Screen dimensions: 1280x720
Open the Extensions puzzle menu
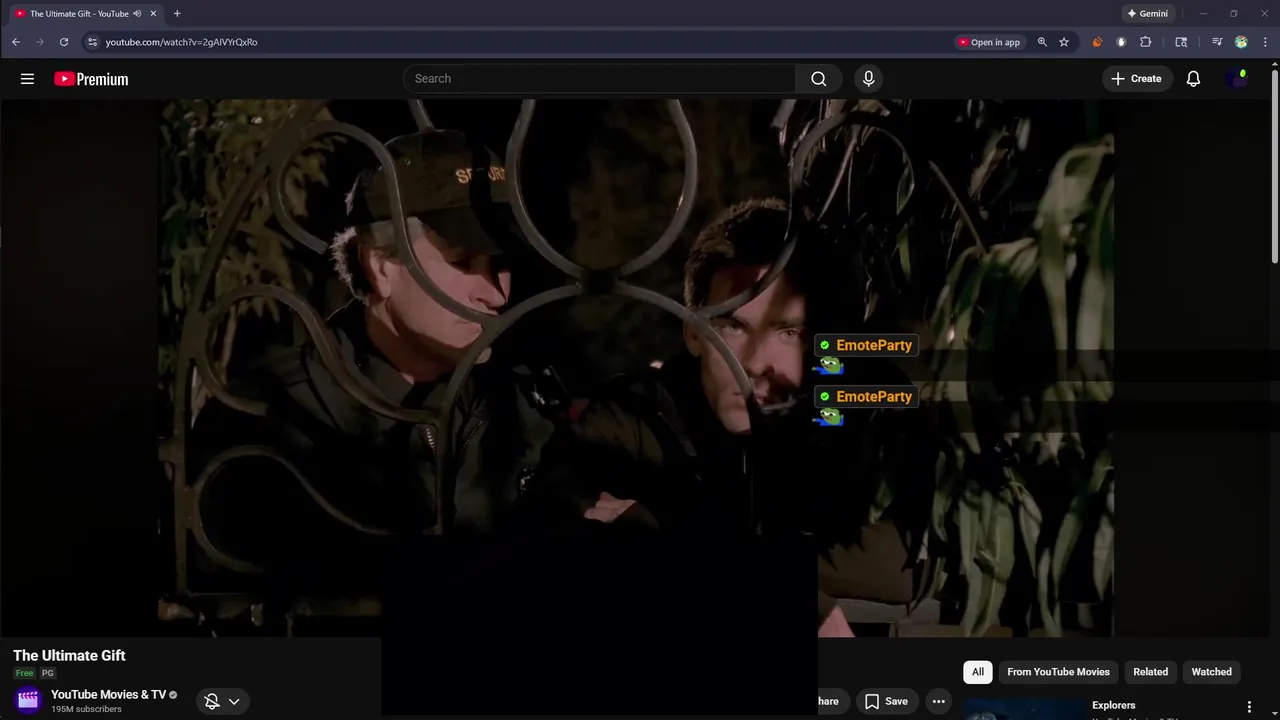[x=1146, y=42]
